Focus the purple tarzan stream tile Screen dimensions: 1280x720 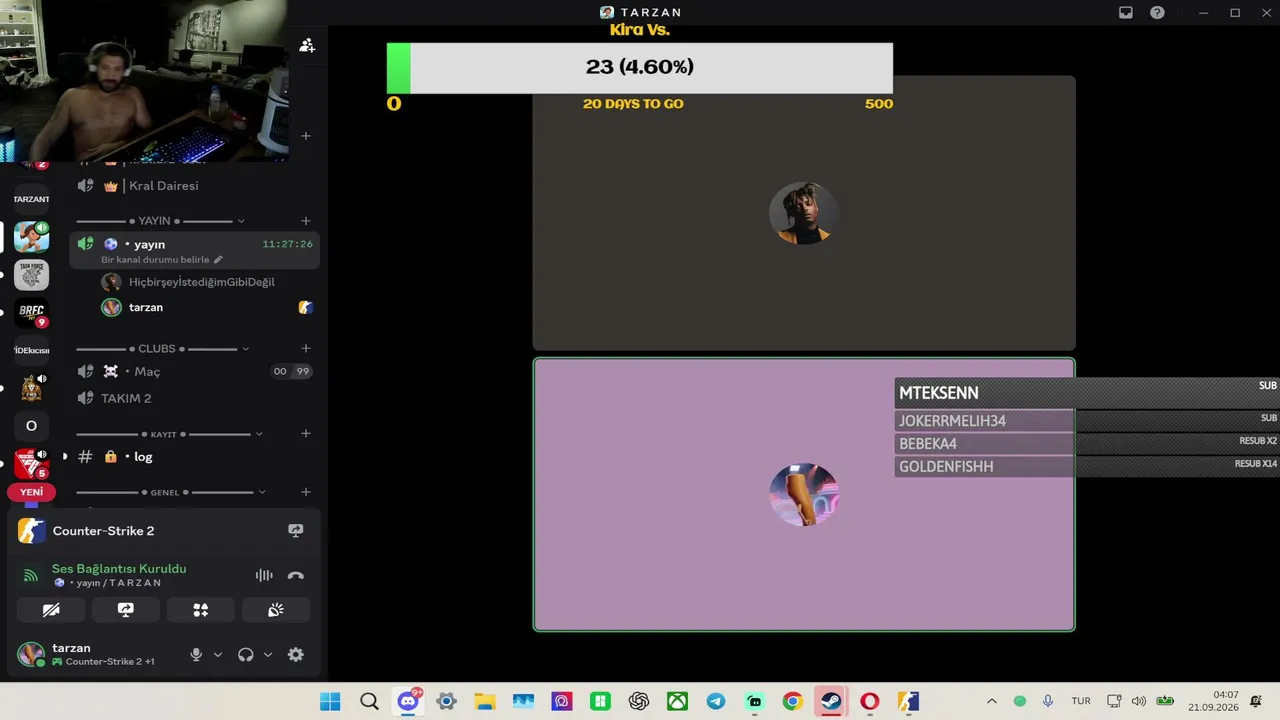[804, 495]
